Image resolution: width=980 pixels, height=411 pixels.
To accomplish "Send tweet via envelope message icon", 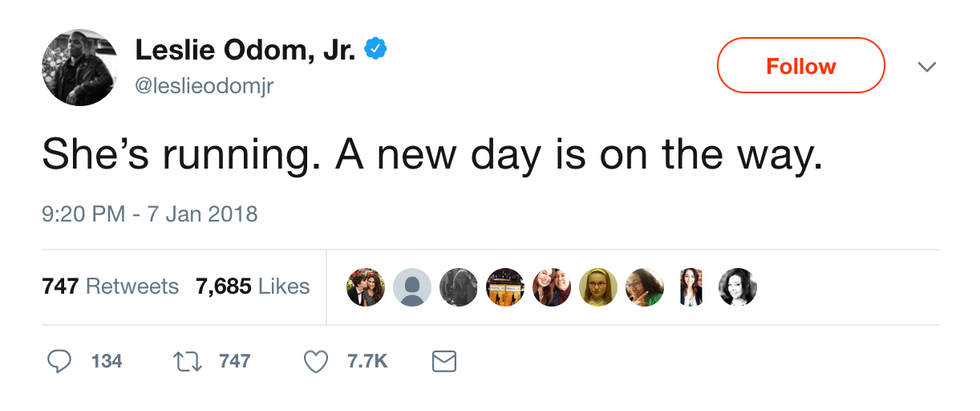I will click(443, 361).
